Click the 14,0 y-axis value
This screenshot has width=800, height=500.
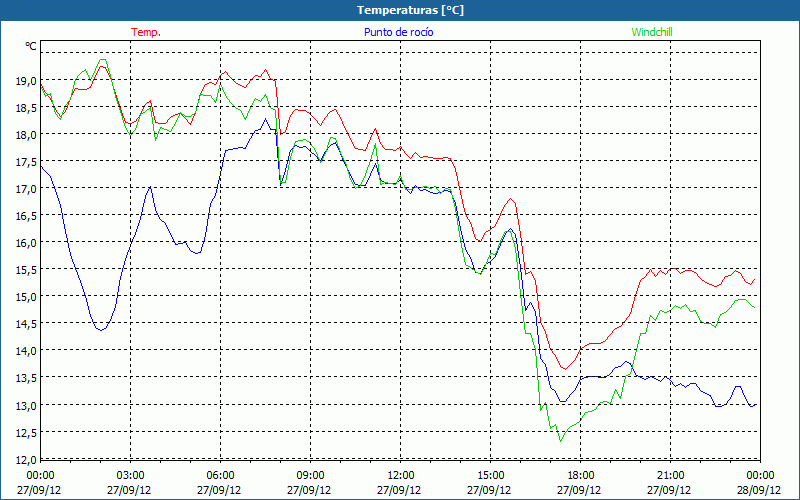(26, 351)
